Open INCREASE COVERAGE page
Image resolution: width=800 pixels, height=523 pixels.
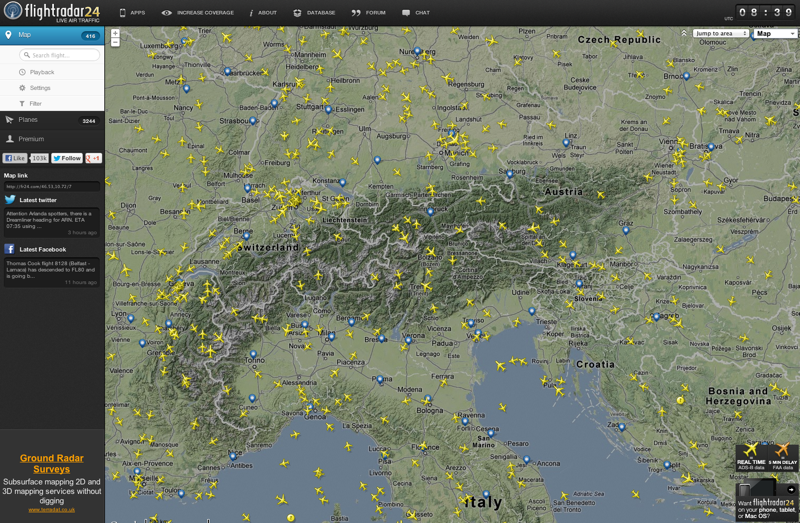[197, 13]
